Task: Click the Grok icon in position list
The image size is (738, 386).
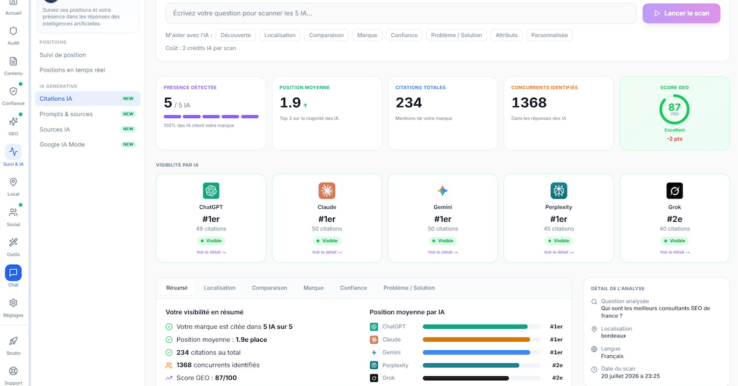Action: 374,378
